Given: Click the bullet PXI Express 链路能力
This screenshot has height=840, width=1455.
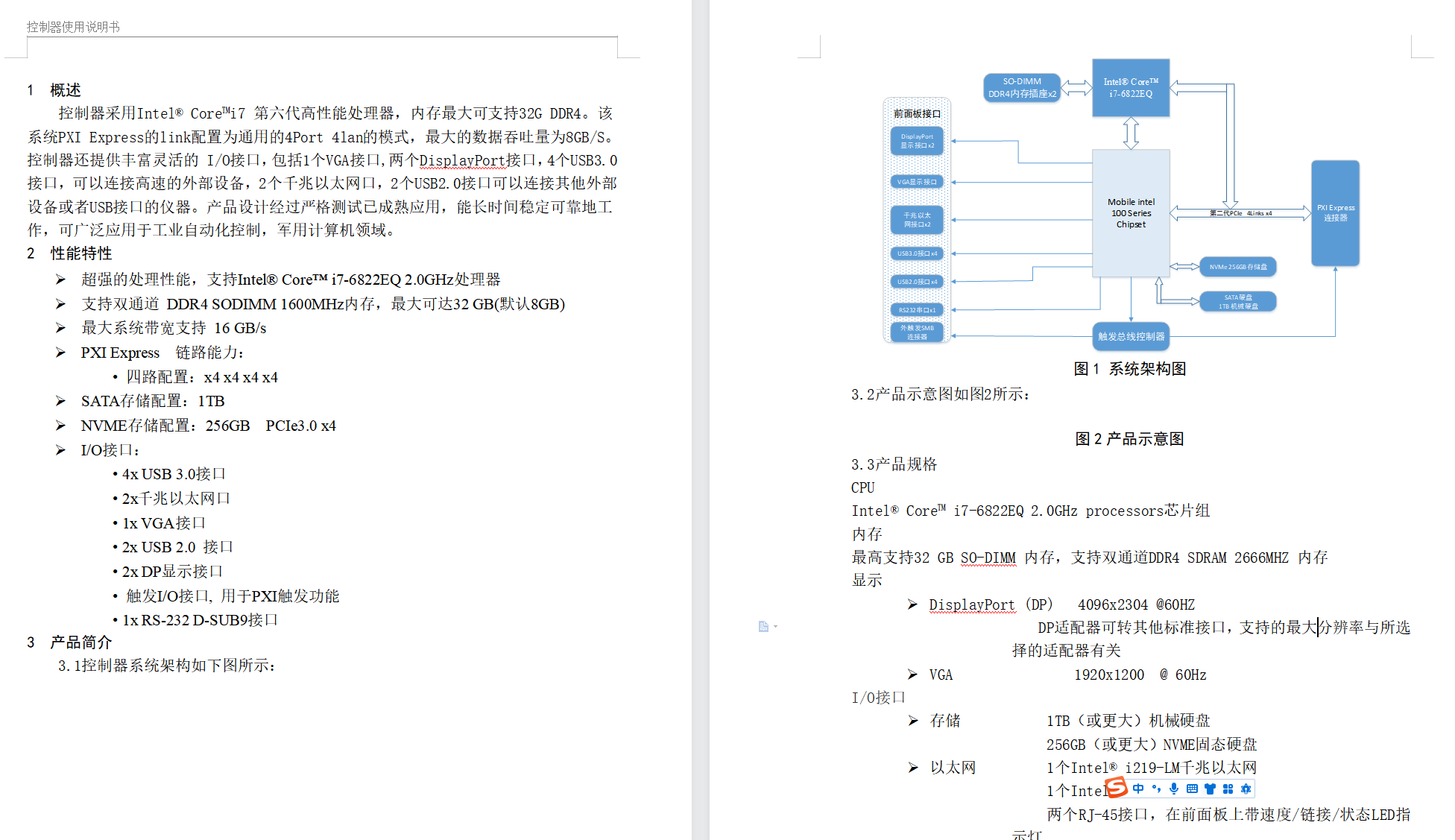Looking at the screenshot, I should click(162, 353).
